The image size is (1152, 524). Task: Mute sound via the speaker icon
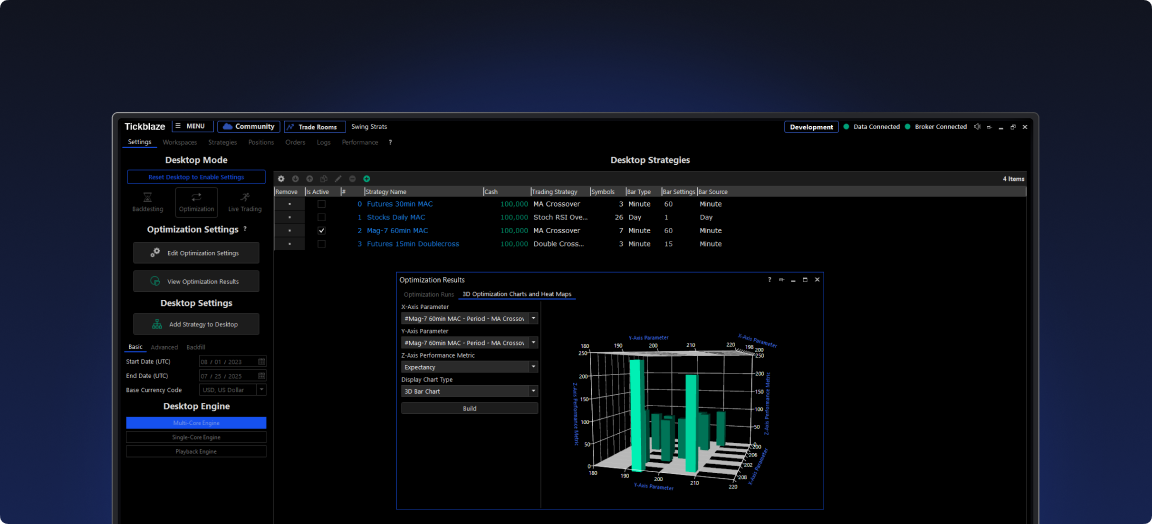coord(977,127)
